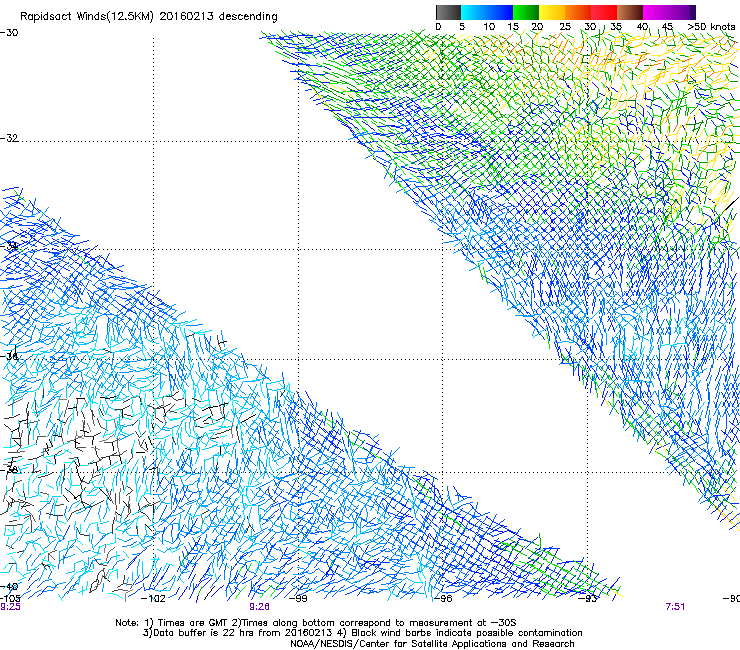The width and height of the screenshot is (740, 650).
Task: Select the purple '9:26' swath time label
Action: tap(260, 607)
